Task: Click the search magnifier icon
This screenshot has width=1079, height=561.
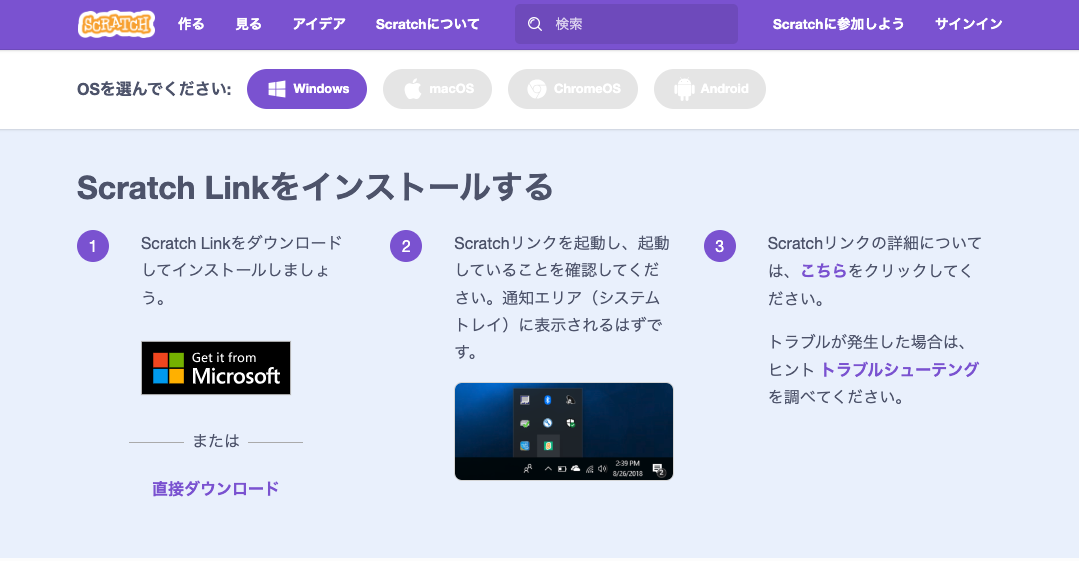Action: 535,24
